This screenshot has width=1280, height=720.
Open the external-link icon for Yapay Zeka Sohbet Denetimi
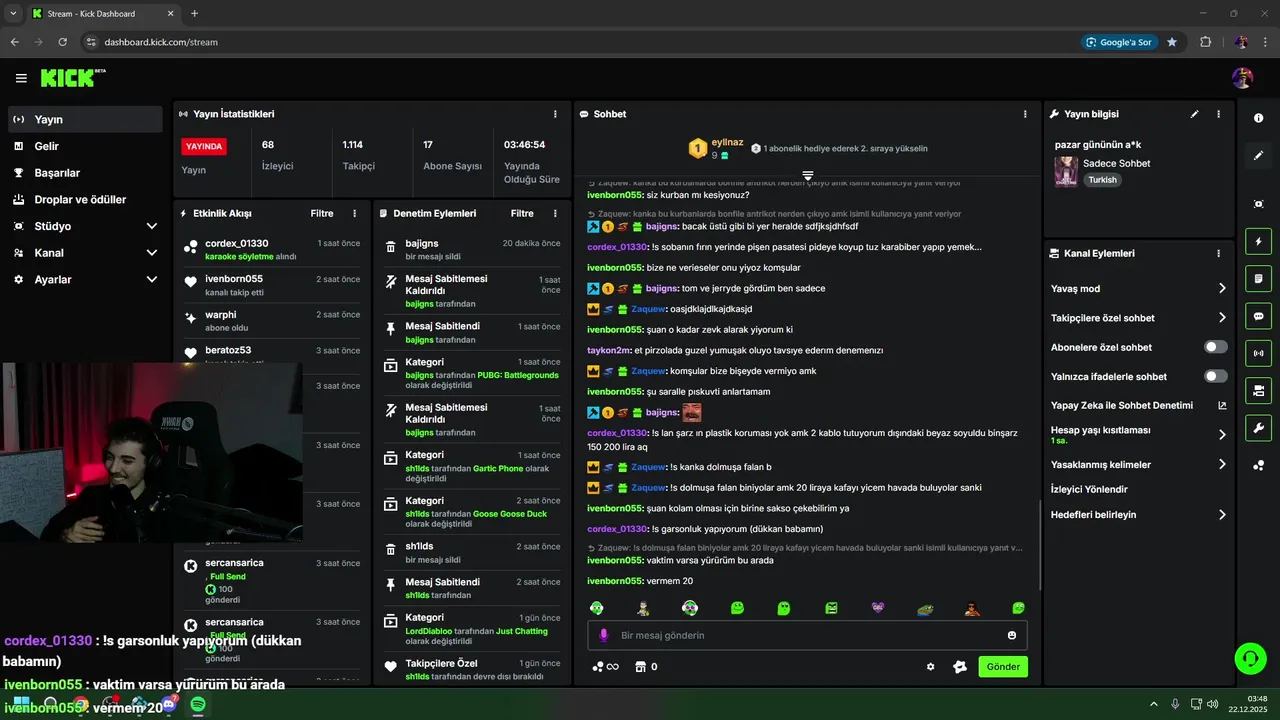pyautogui.click(x=1221, y=406)
